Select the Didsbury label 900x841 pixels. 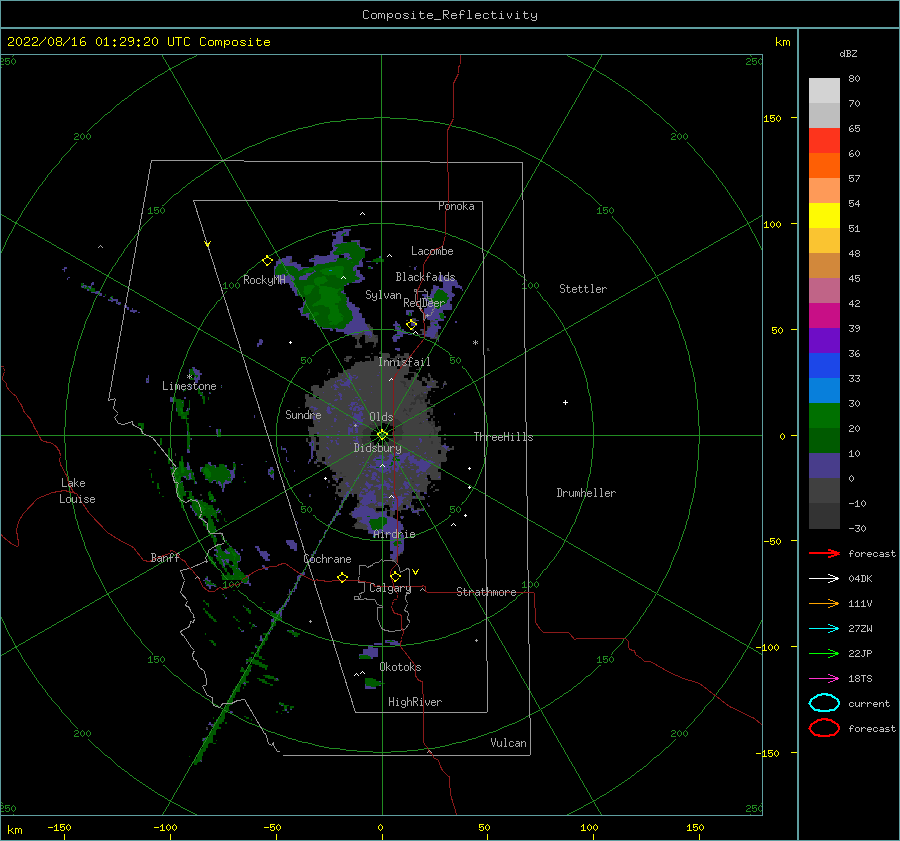[x=378, y=448]
